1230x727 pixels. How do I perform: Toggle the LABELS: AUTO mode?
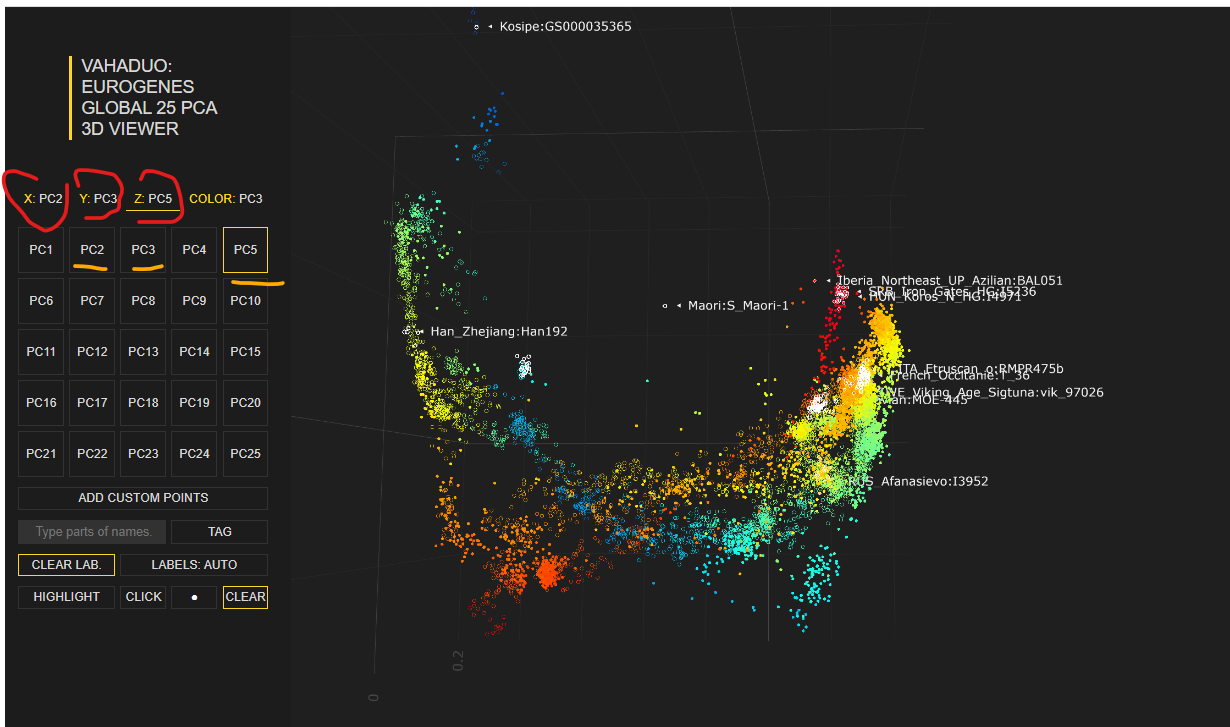coord(194,565)
